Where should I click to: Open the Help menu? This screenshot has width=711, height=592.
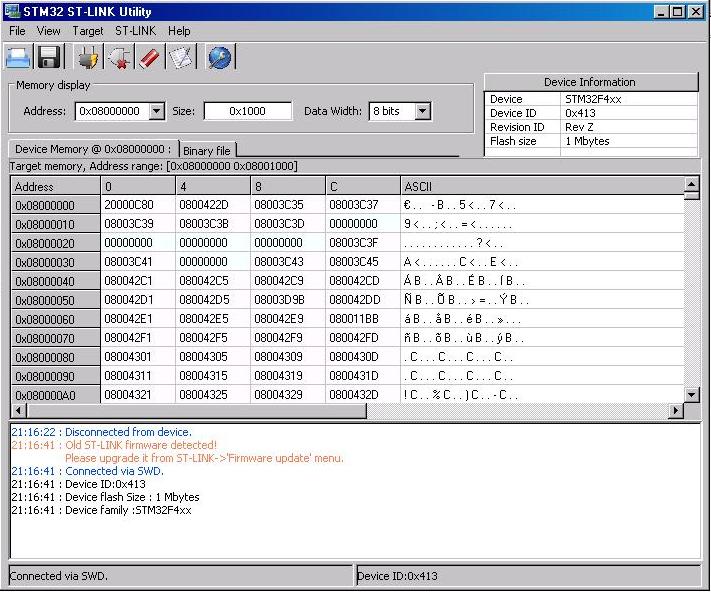(179, 31)
